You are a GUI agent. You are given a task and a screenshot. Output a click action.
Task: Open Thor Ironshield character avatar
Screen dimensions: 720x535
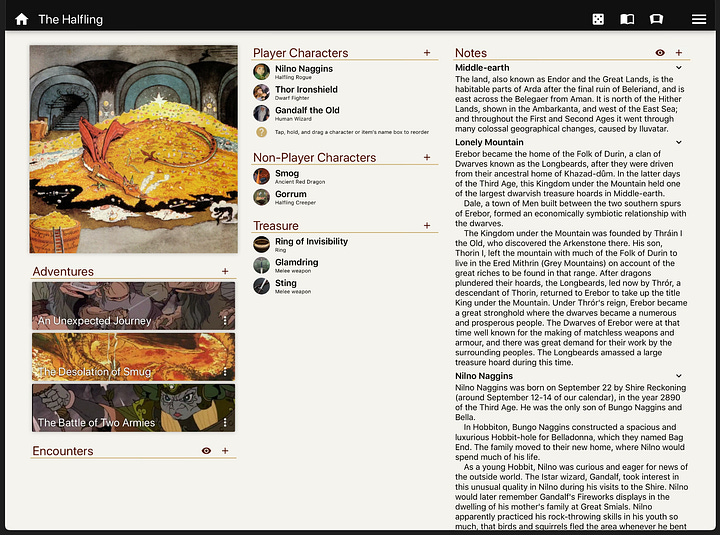click(x=261, y=92)
